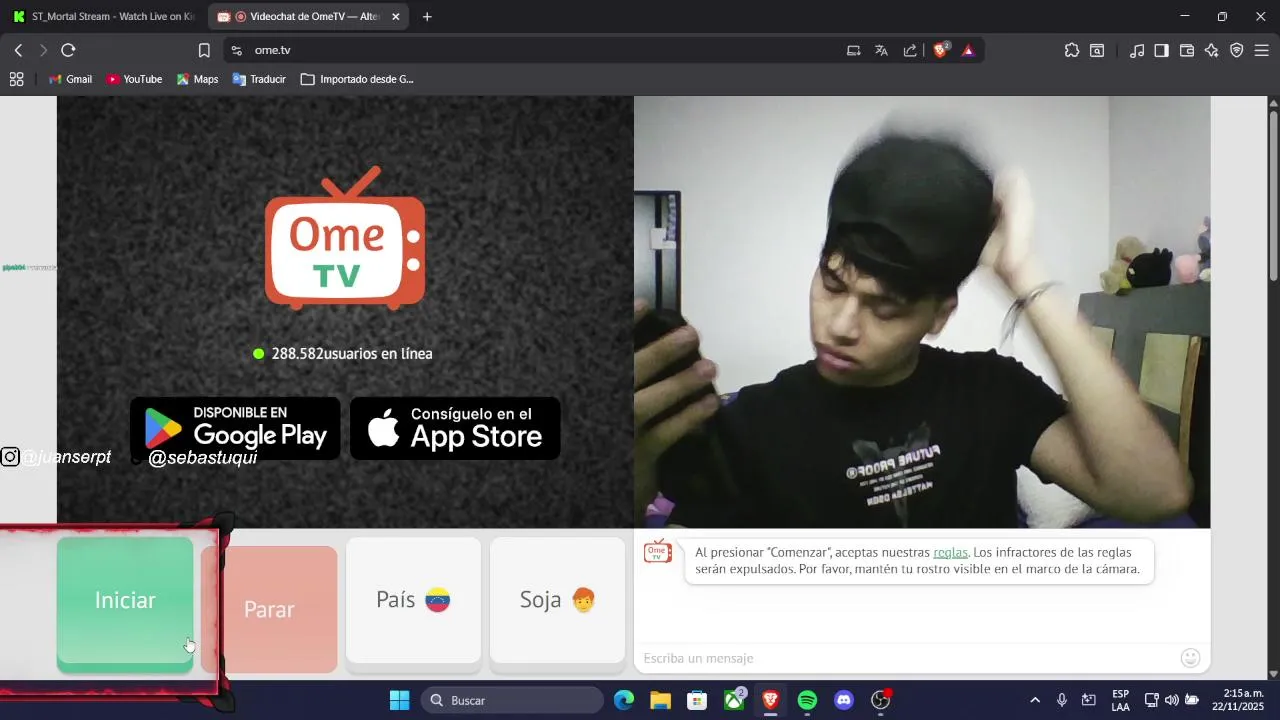Open Leo AI sparkle icon
This screenshot has height=720, width=1280.
coord(1212,50)
